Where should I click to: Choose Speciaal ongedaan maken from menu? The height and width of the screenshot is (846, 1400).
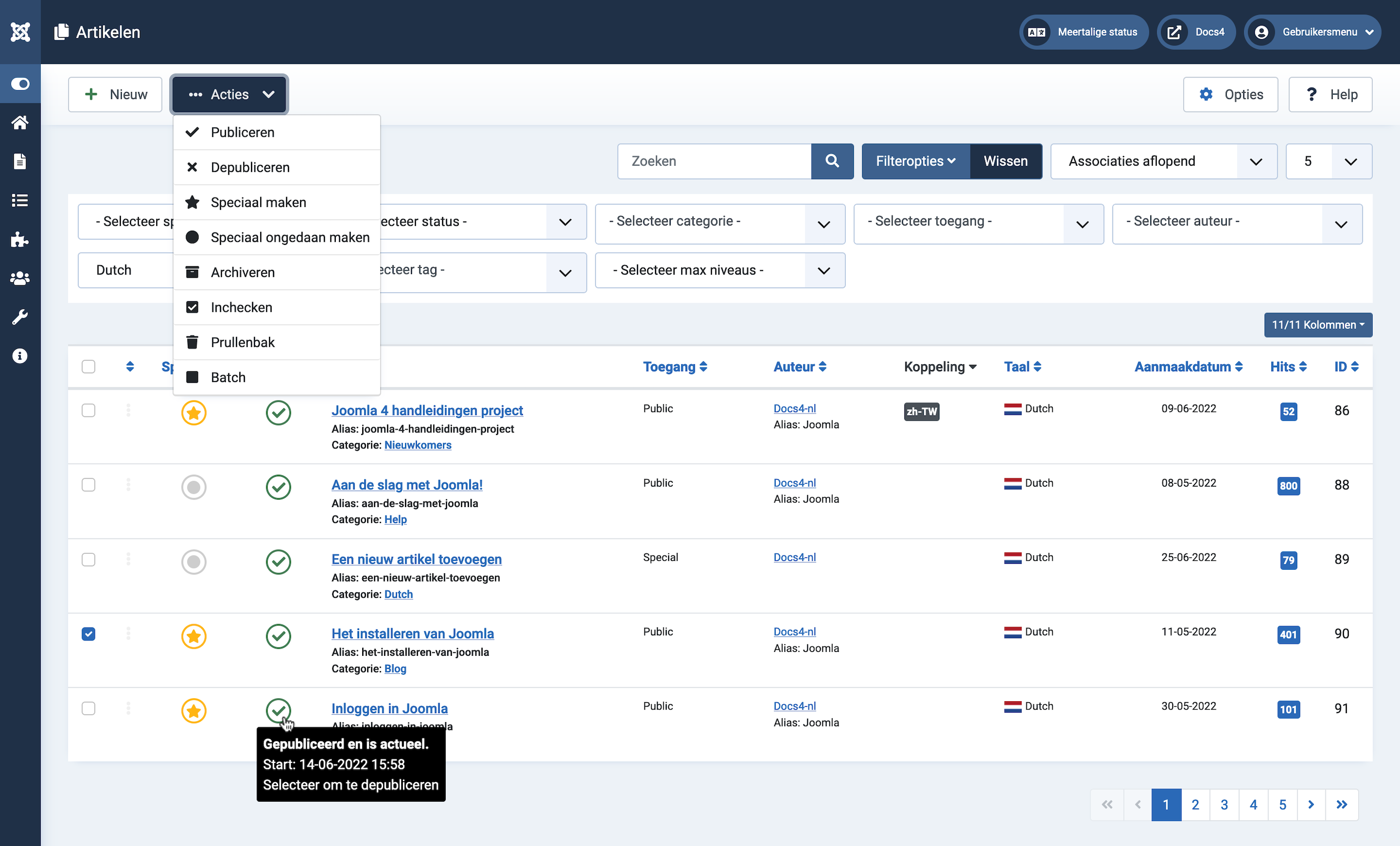click(x=277, y=237)
